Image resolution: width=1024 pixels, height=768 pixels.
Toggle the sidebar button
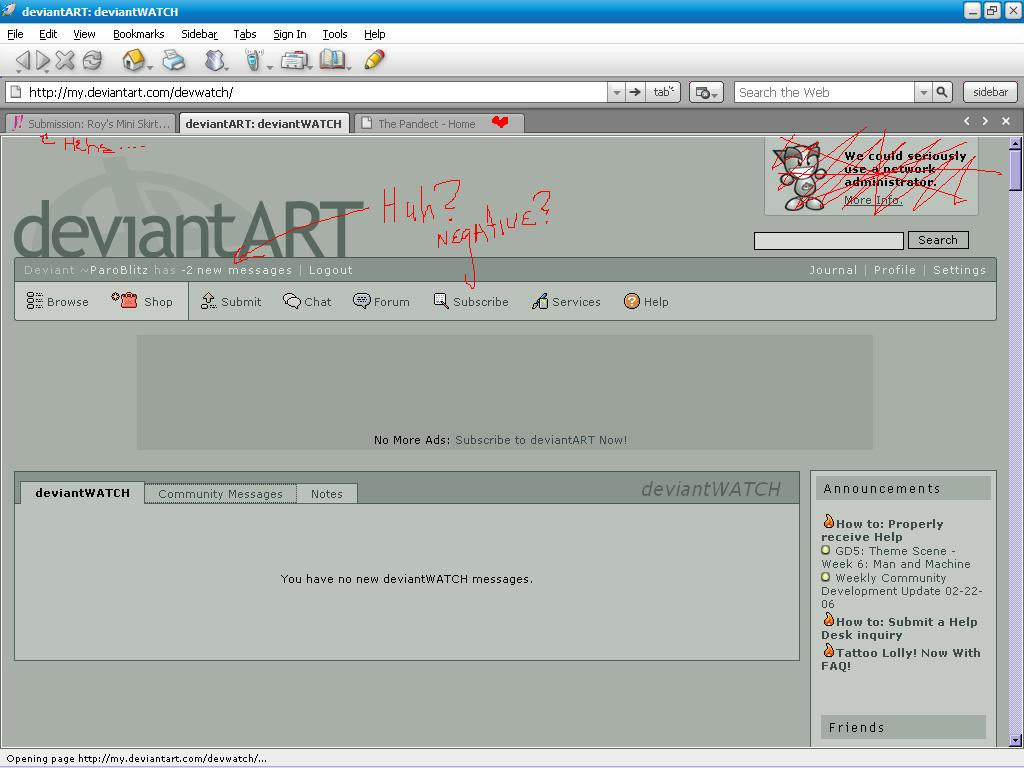point(990,92)
